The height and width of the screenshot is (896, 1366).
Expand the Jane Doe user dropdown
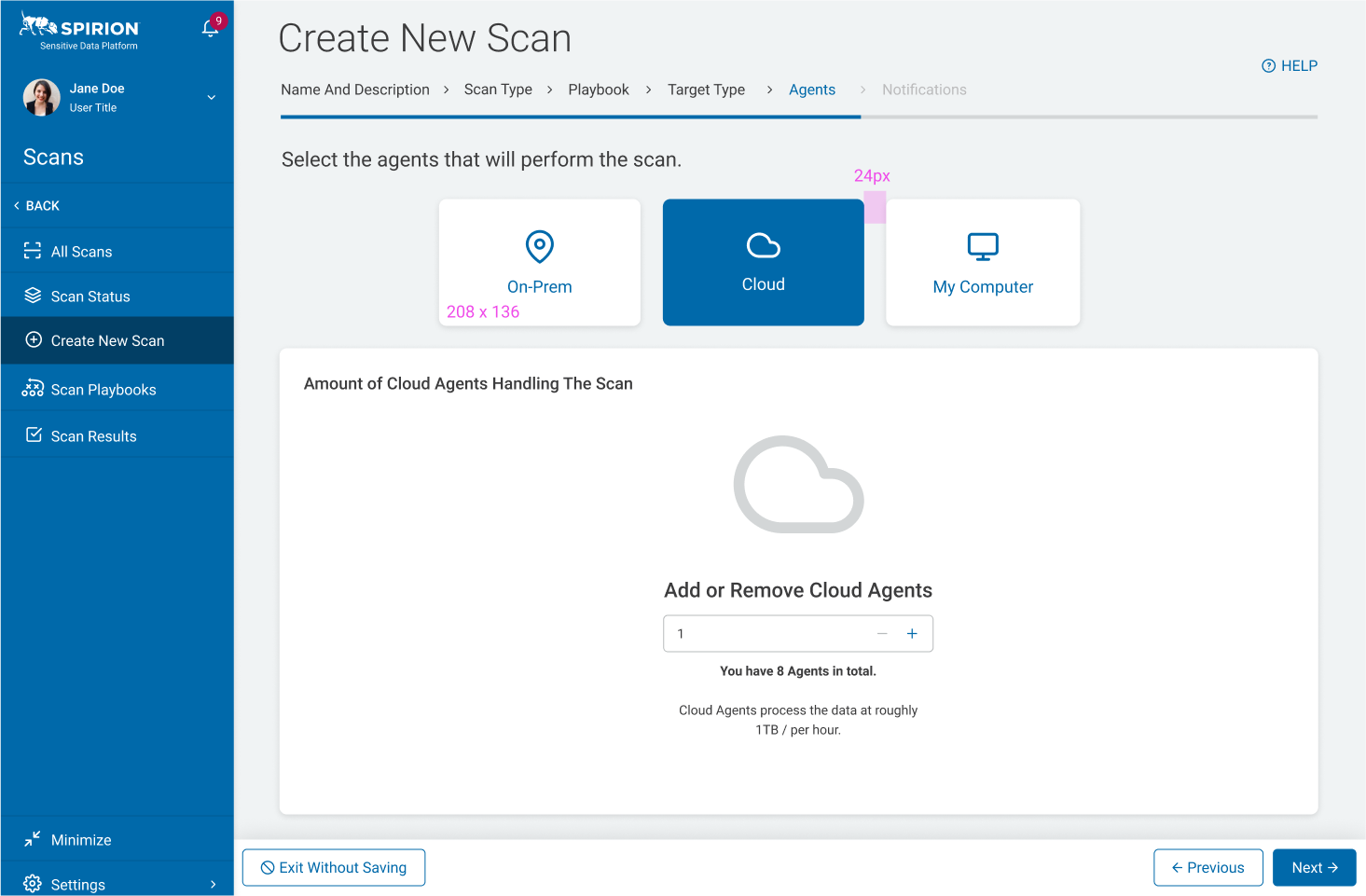tap(212, 98)
